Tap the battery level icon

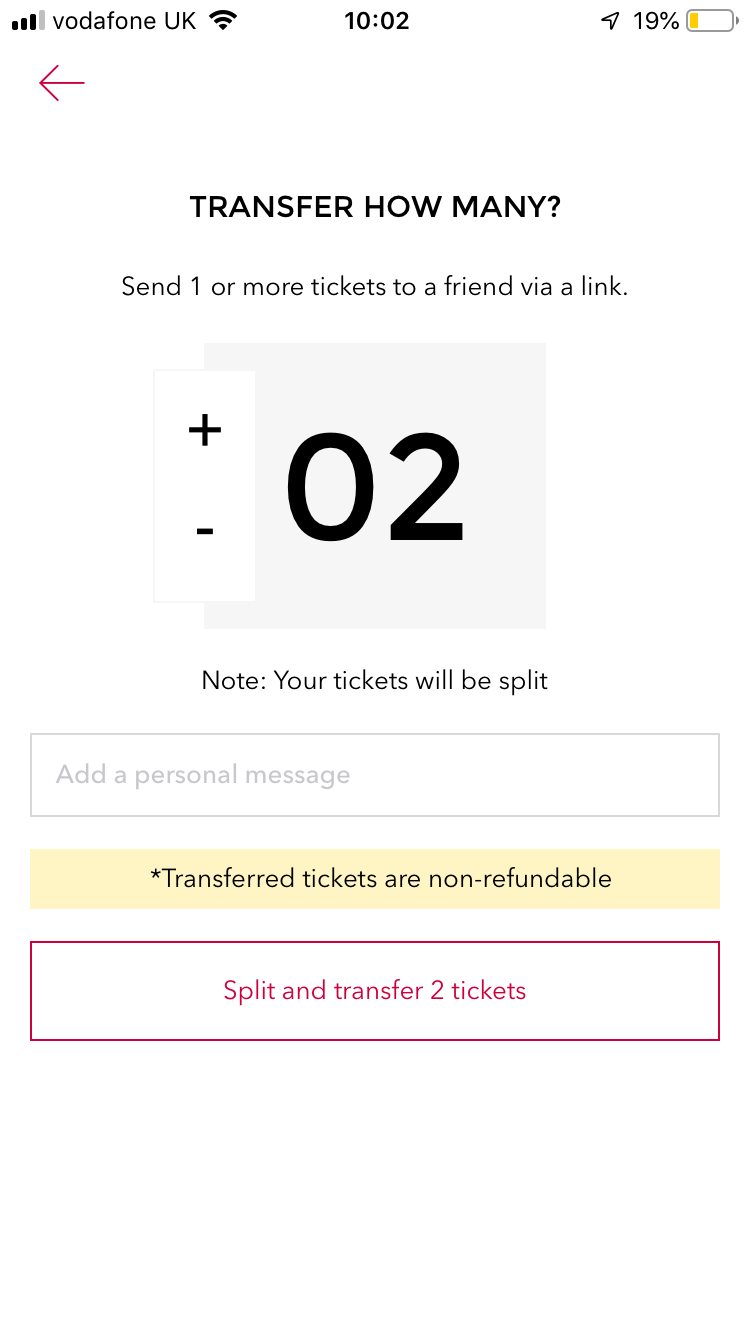(x=711, y=21)
